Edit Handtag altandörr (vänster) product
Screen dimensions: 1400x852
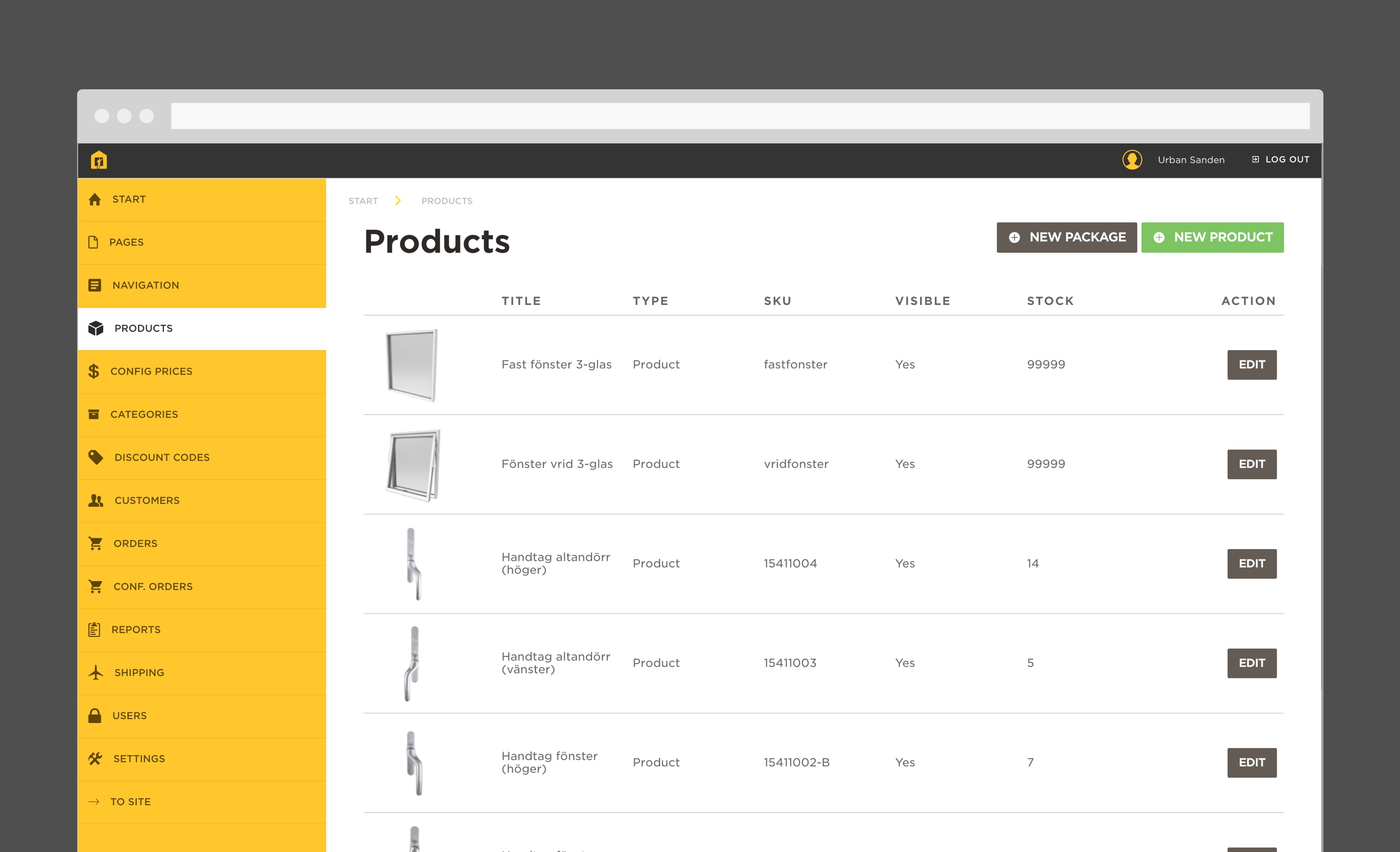(x=1252, y=663)
